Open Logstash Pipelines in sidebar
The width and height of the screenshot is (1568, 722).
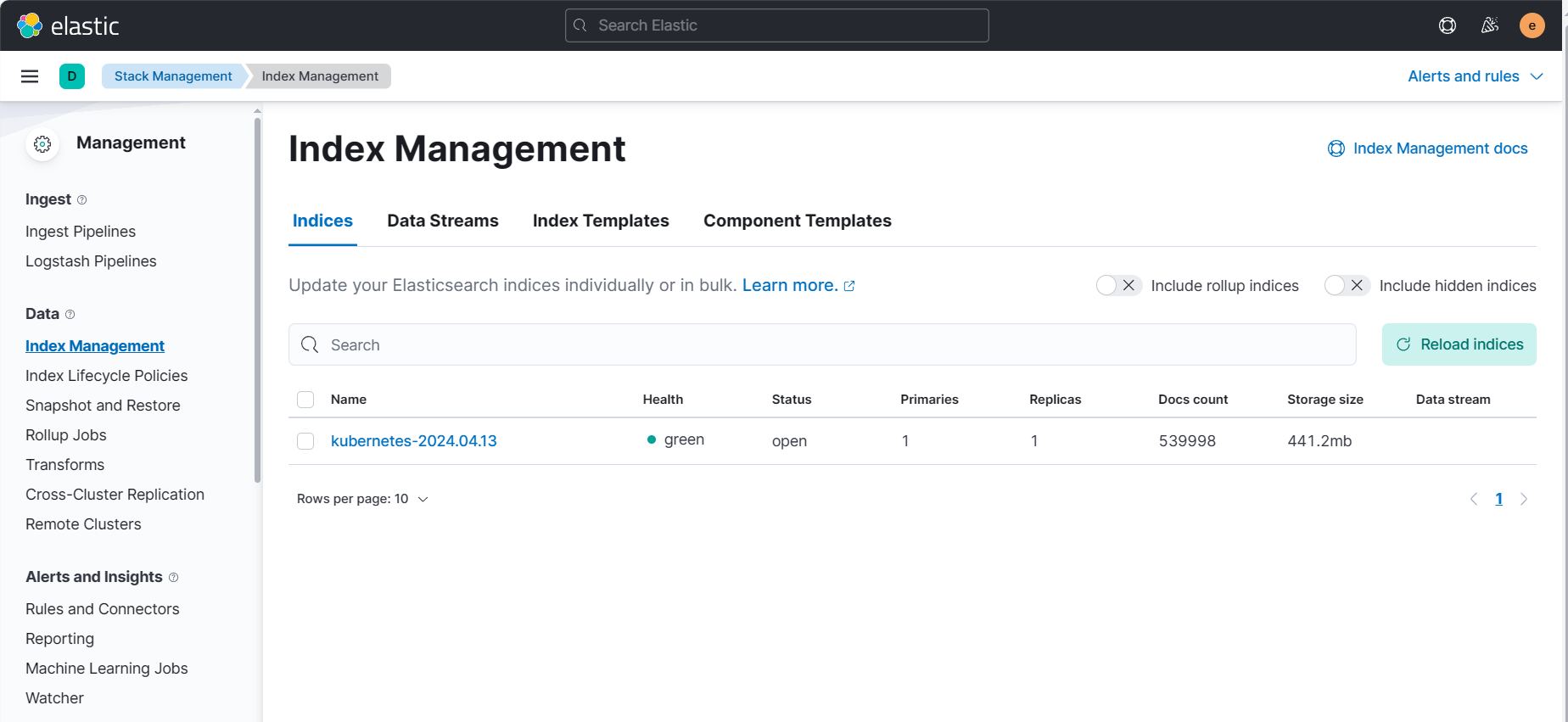91,261
